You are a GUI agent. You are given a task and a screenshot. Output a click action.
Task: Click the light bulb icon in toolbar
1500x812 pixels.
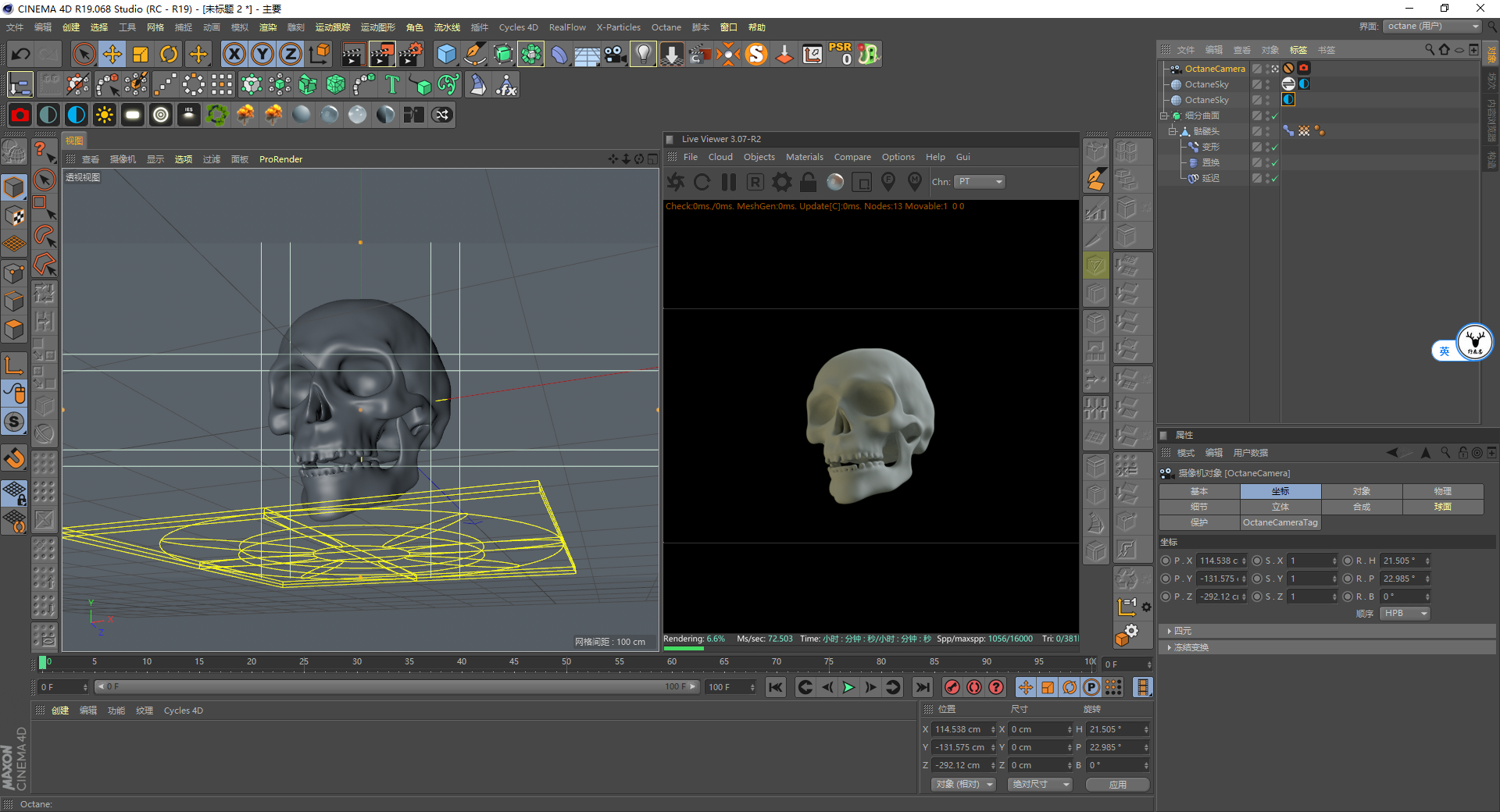pyautogui.click(x=642, y=54)
